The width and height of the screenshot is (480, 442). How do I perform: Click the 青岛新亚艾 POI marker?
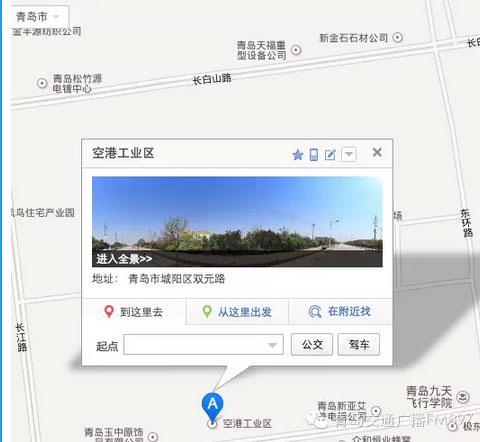[x=376, y=411]
